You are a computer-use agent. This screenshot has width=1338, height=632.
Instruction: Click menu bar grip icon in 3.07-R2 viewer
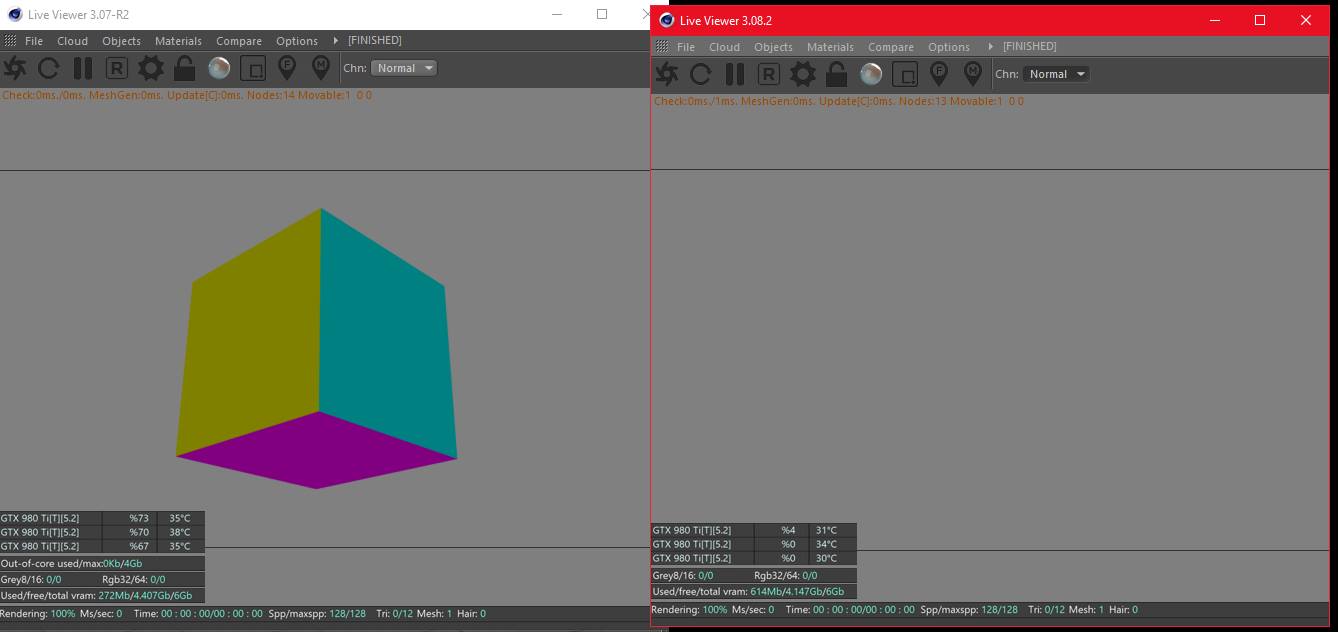[10, 41]
